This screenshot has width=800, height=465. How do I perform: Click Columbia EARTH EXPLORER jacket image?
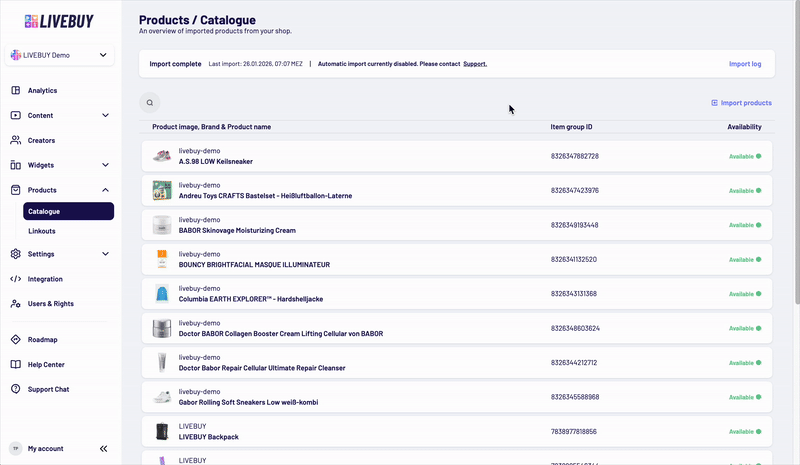[162, 293]
